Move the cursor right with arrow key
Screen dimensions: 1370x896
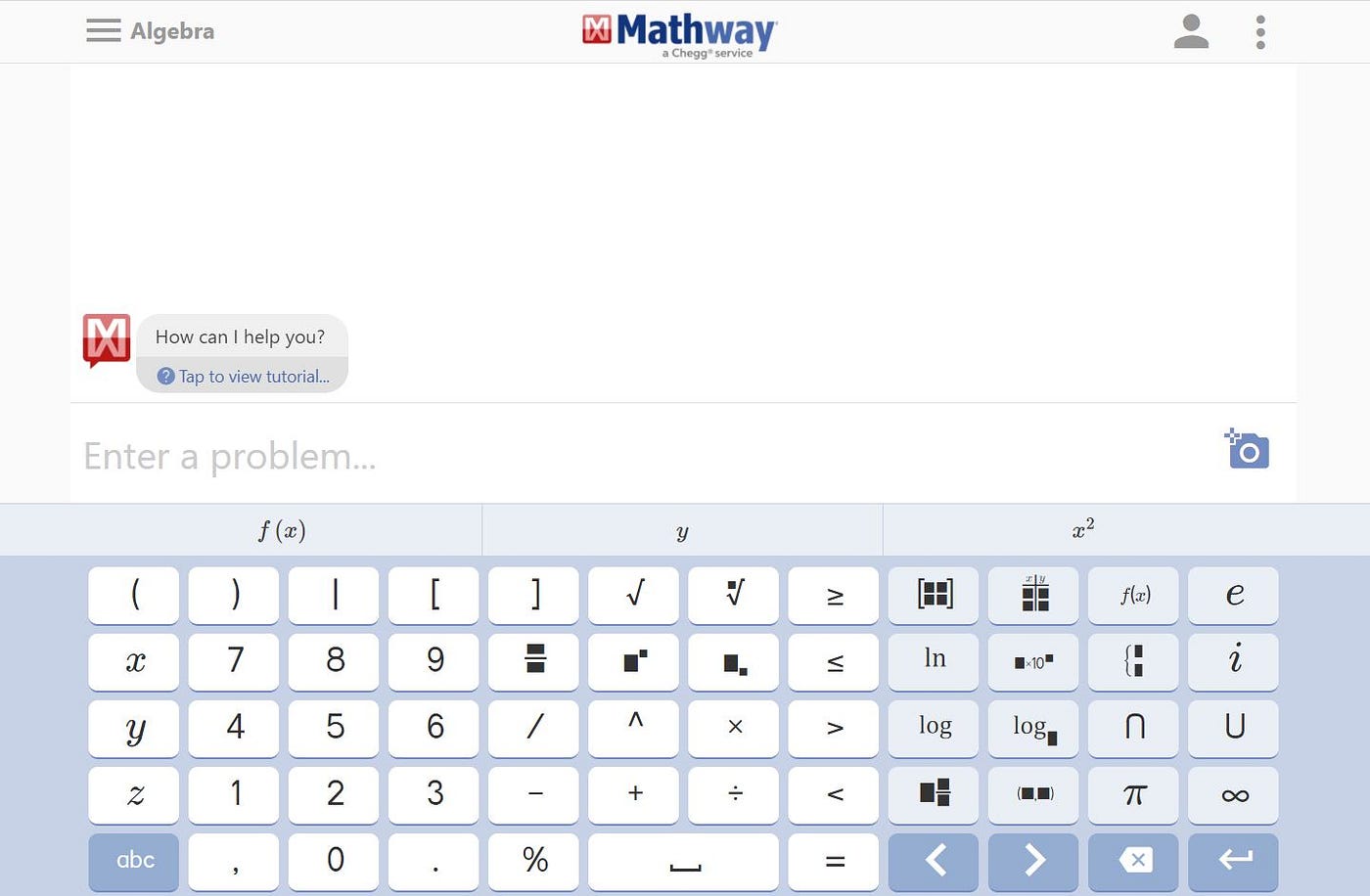pos(1033,861)
